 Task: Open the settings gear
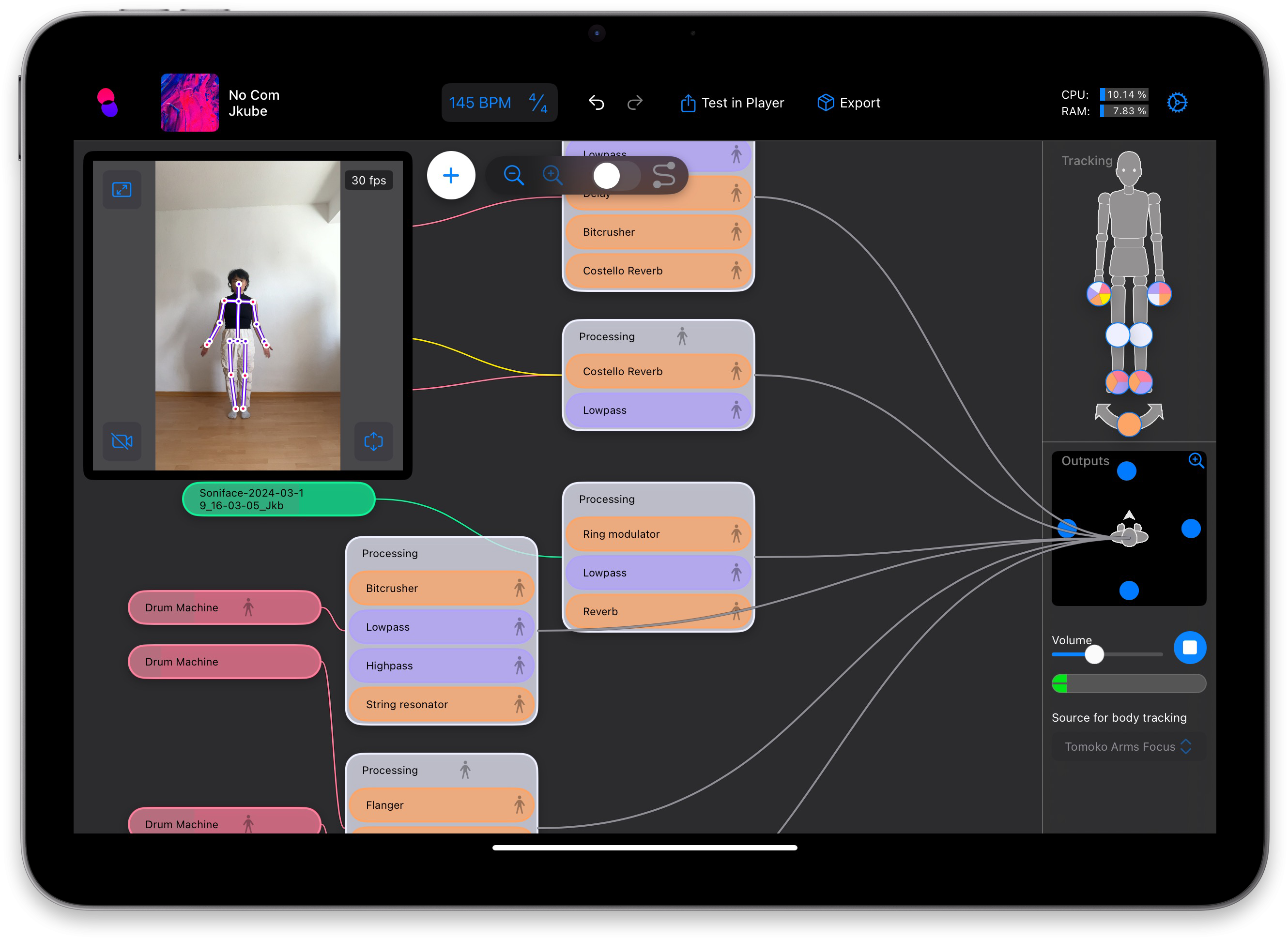click(1178, 103)
